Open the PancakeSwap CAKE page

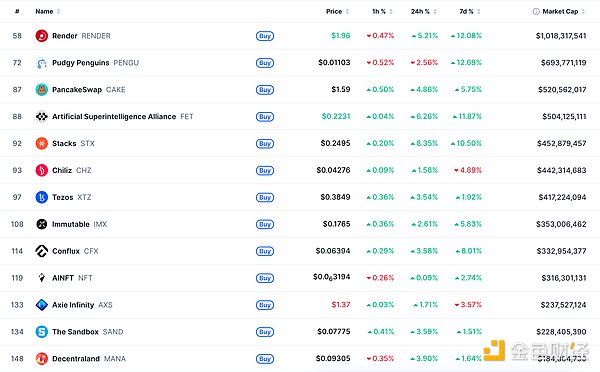coord(89,90)
